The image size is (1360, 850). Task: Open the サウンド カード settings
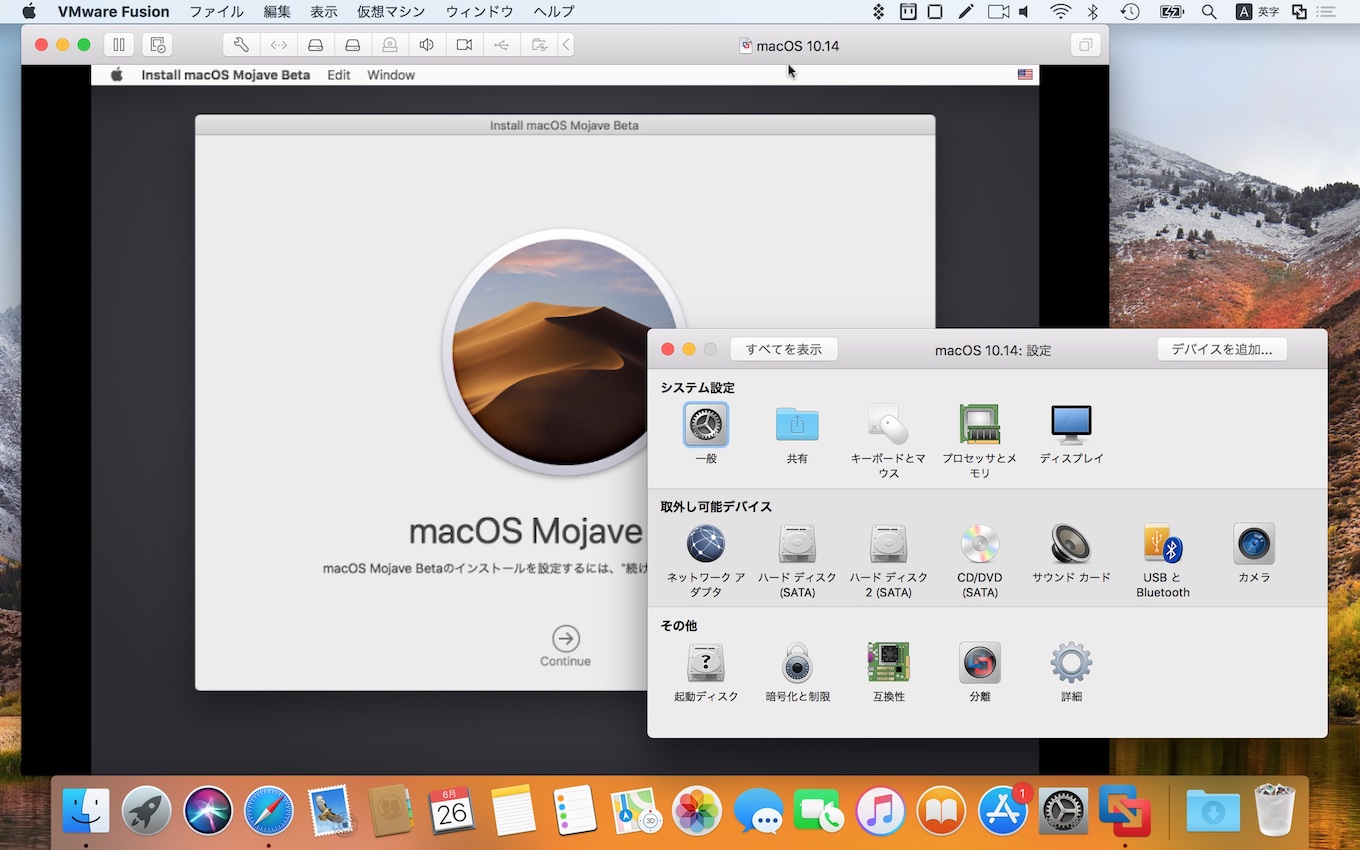click(1071, 545)
